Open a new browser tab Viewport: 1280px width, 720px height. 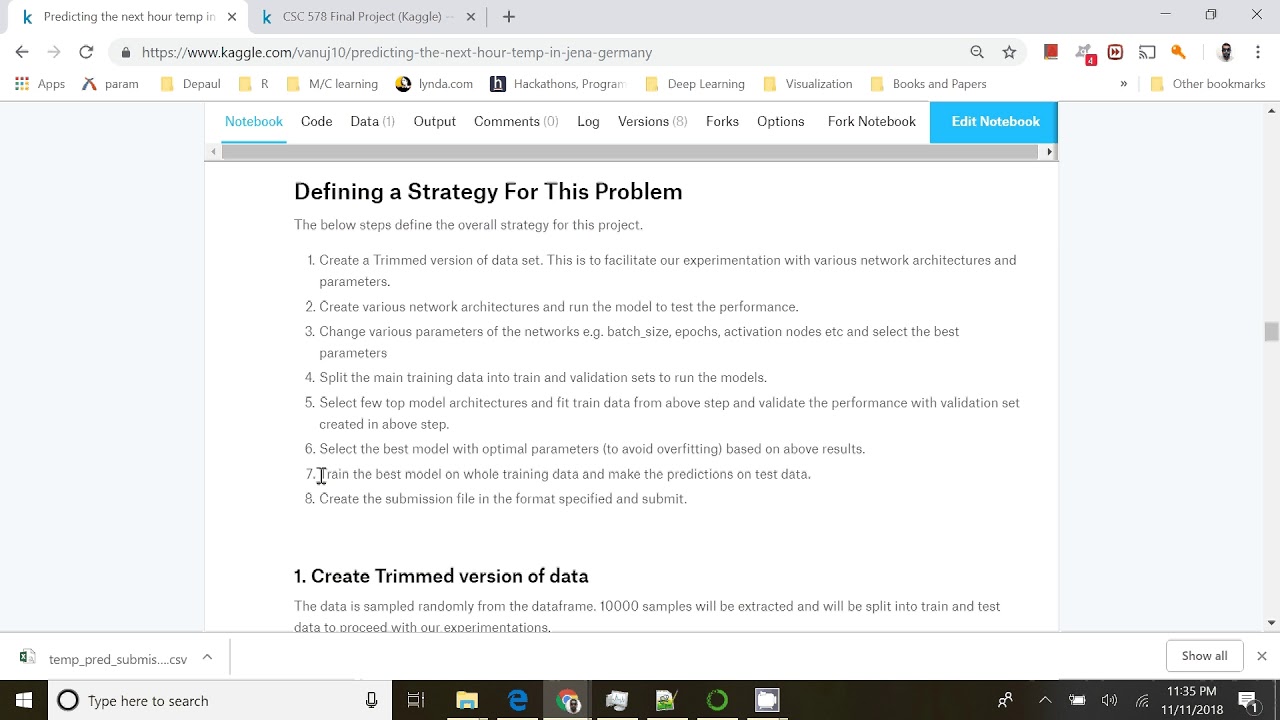coord(508,16)
